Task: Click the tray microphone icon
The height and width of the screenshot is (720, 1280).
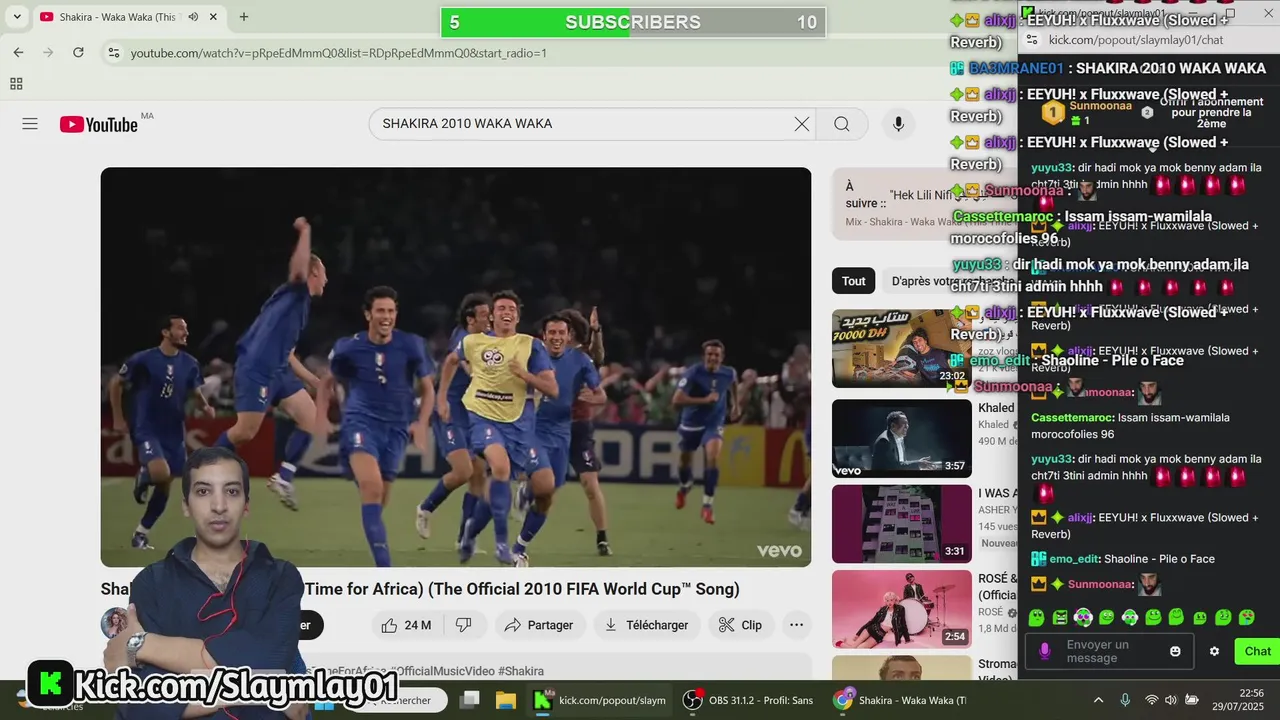Action: [1125, 700]
